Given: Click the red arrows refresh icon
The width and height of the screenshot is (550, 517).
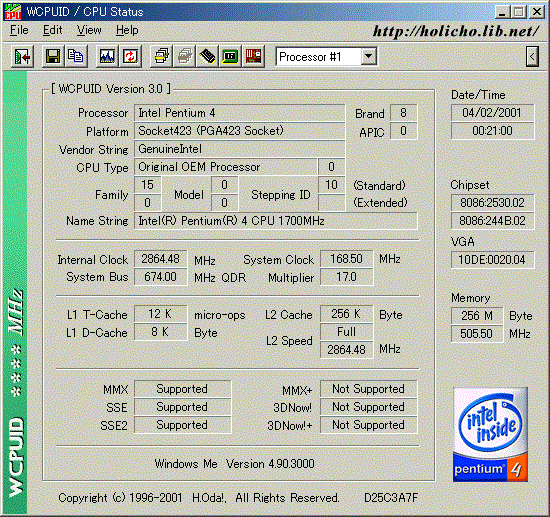Looking at the screenshot, I should click(130, 56).
